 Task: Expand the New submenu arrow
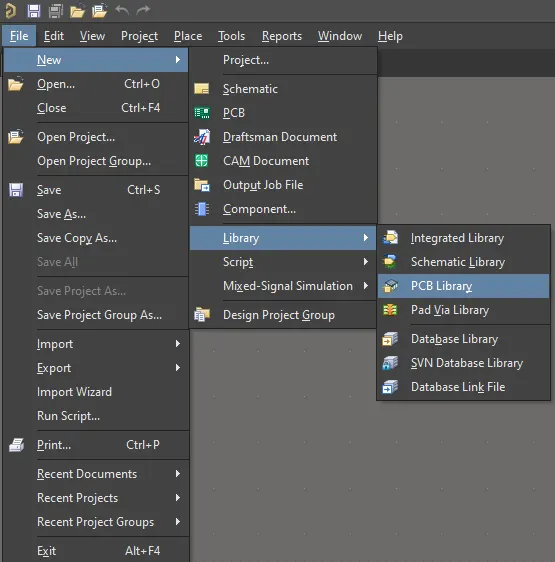click(178, 59)
